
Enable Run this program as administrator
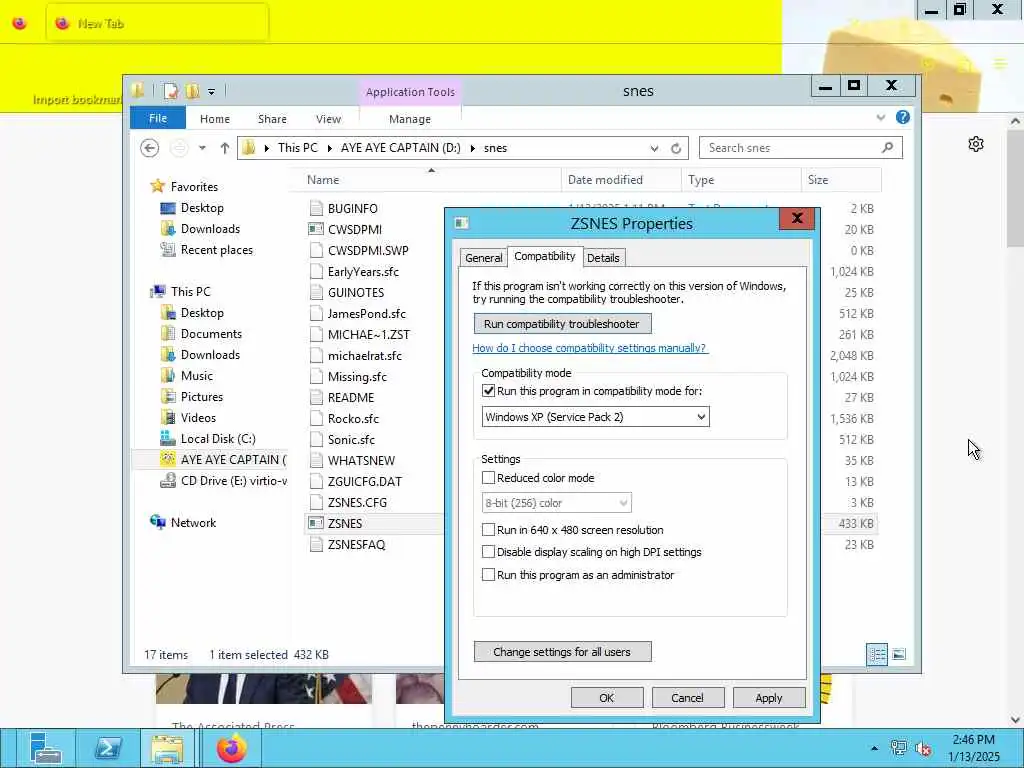click(x=488, y=575)
